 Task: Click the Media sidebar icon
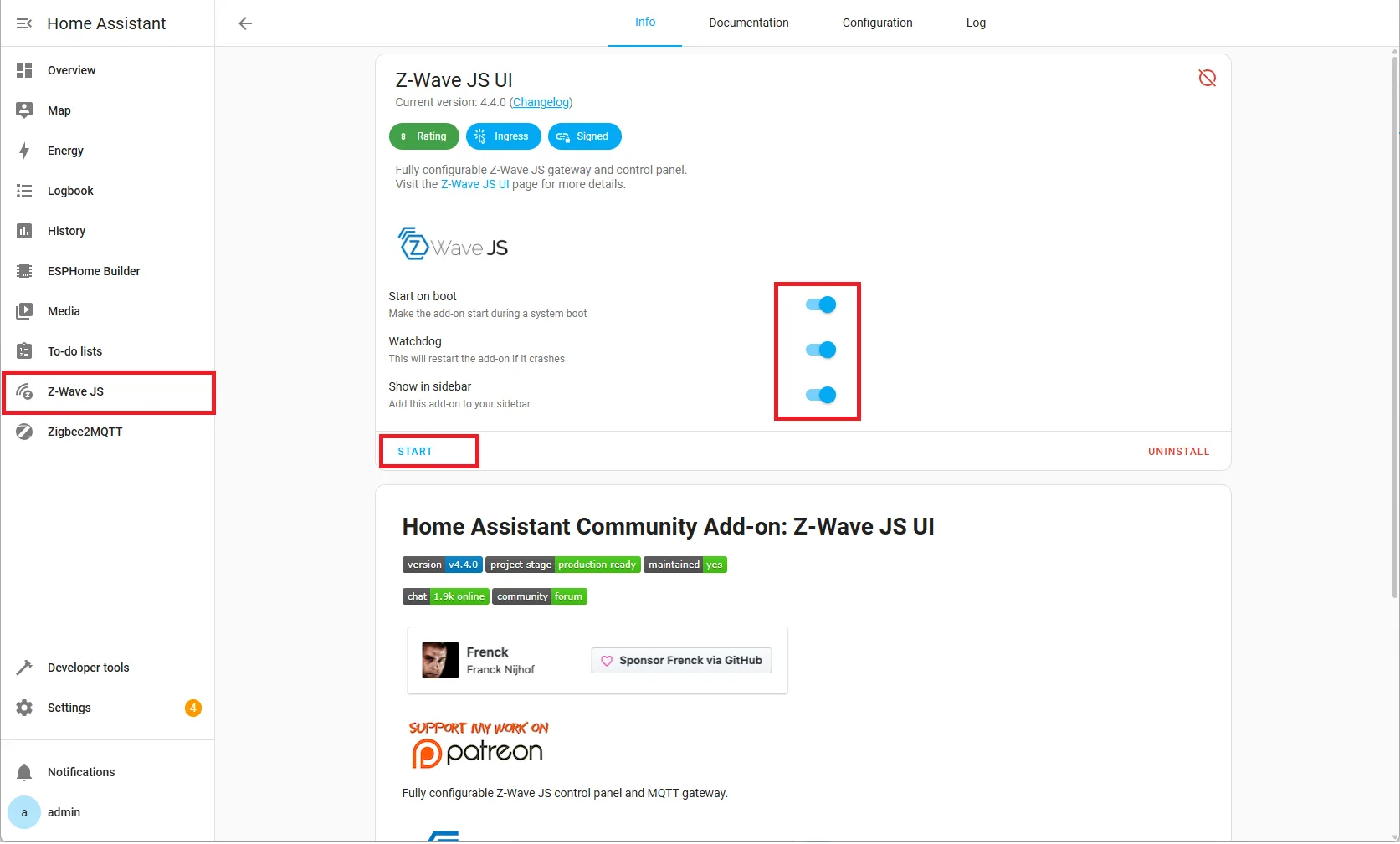tap(25, 311)
